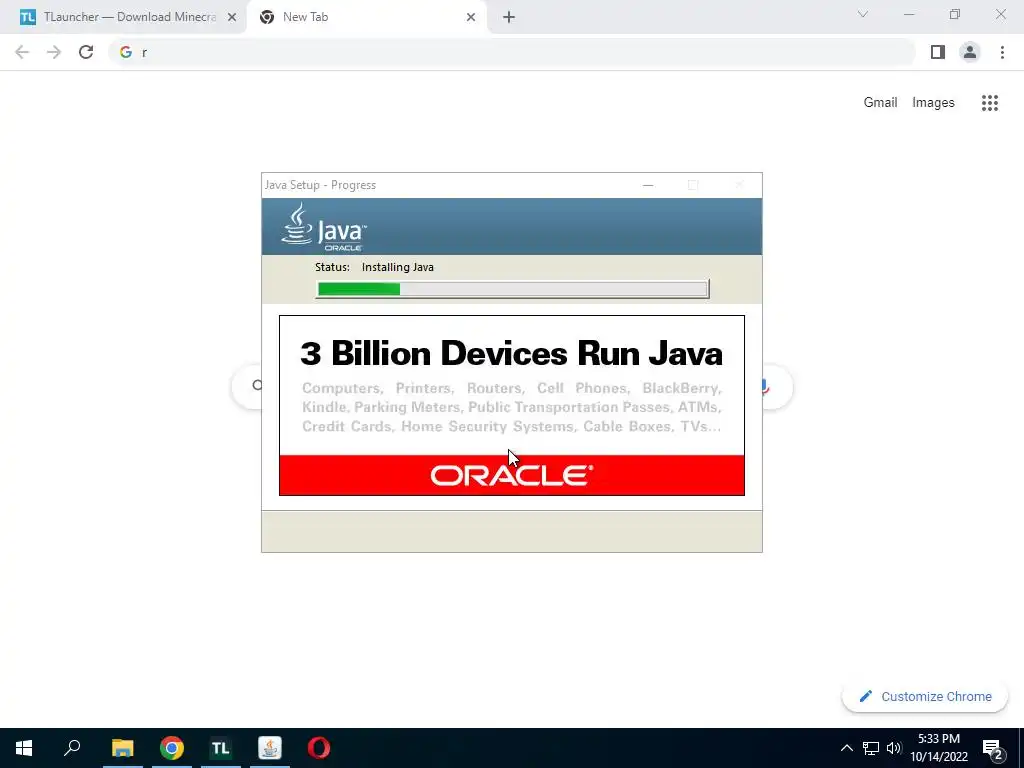The image size is (1024, 768).
Task: Click the Oracle red banner
Action: (x=511, y=475)
